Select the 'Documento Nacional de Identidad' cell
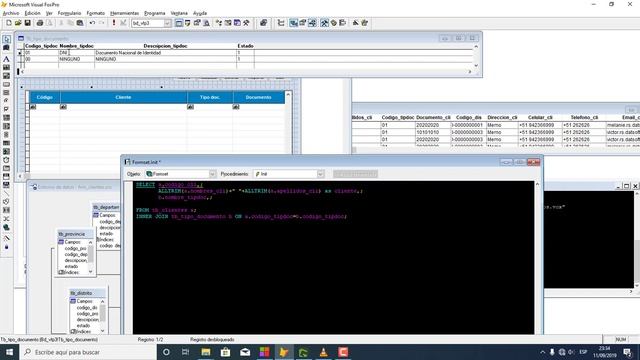The image size is (640, 360). pyautogui.click(x=165, y=53)
